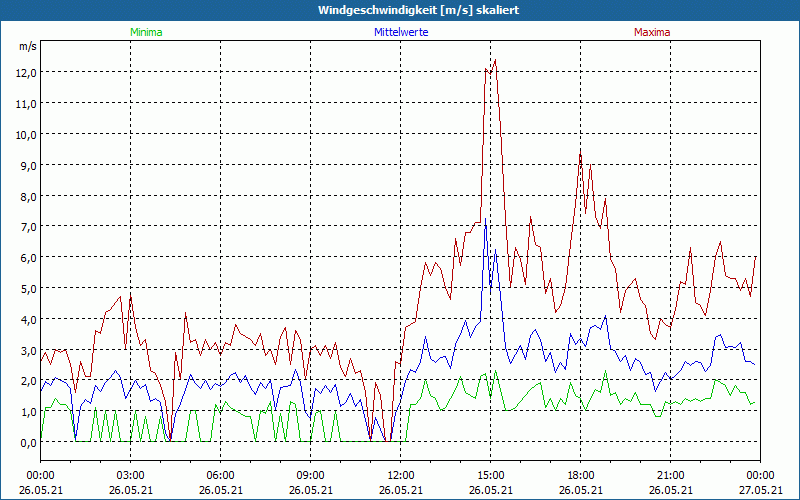Click the chart title Windgeschwindigkeit [m/s] skaliert
This screenshot has height=500, width=800.
tap(418, 10)
